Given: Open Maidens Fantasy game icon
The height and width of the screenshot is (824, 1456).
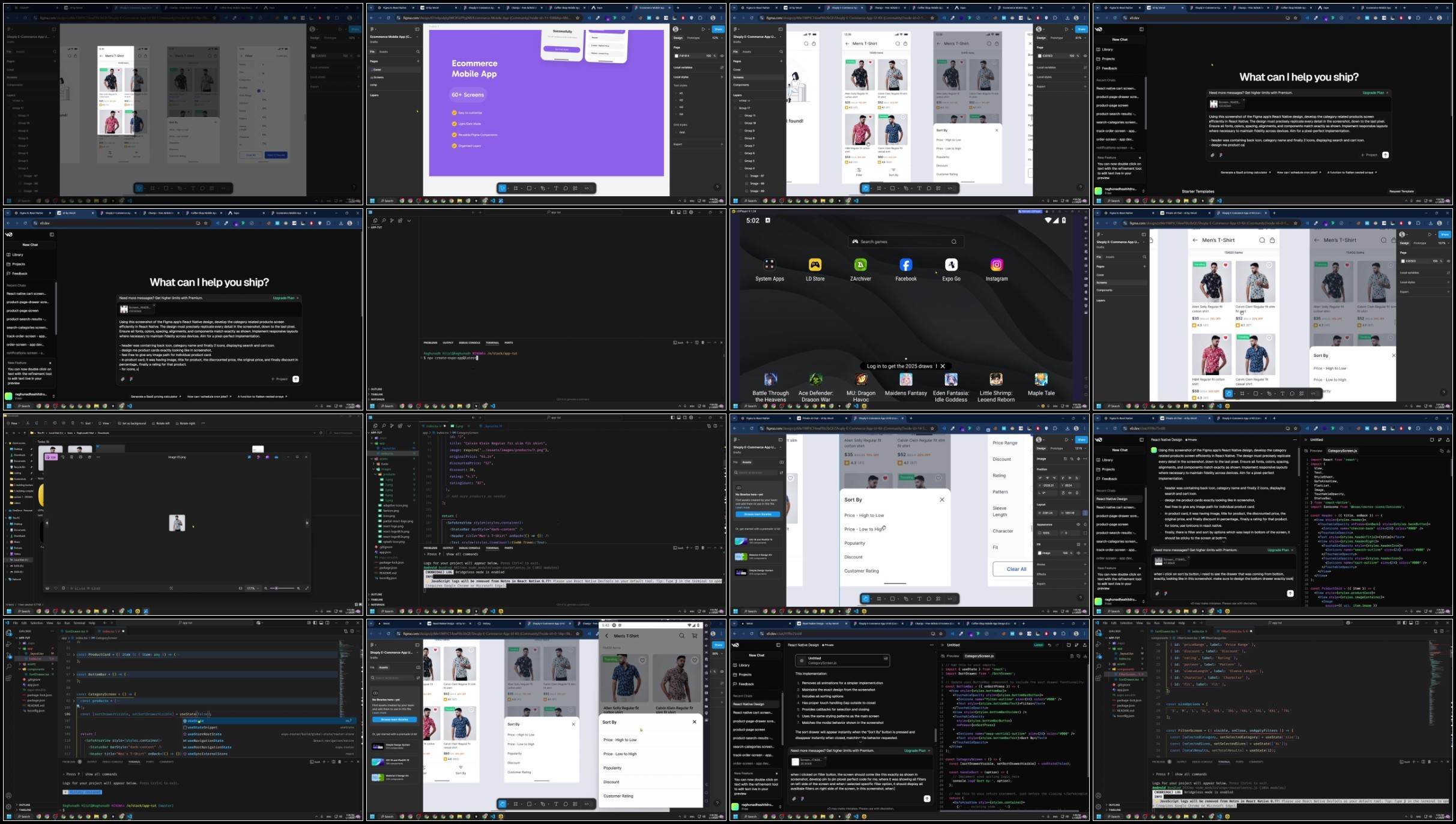Looking at the screenshot, I should [x=905, y=379].
